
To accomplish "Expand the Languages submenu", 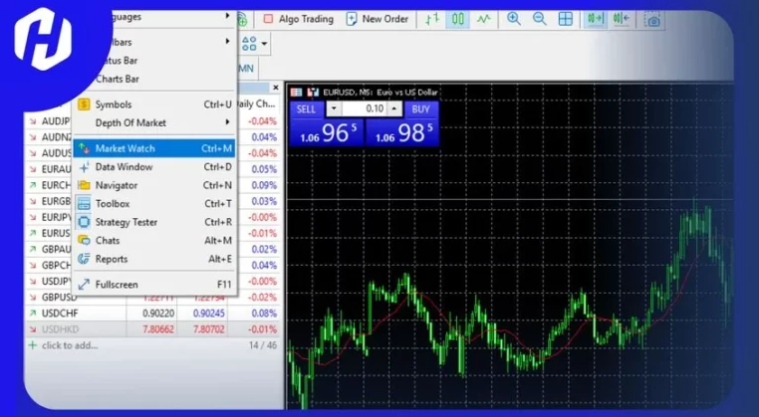I will coord(167,17).
